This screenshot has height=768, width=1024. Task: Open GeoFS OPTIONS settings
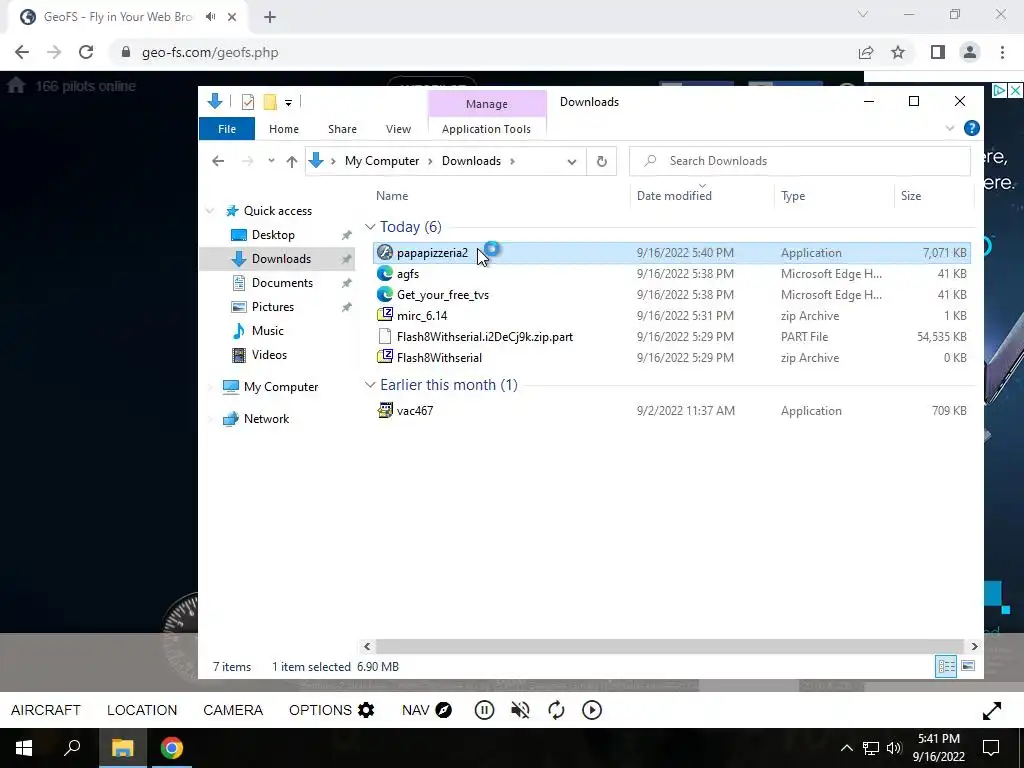[332, 710]
